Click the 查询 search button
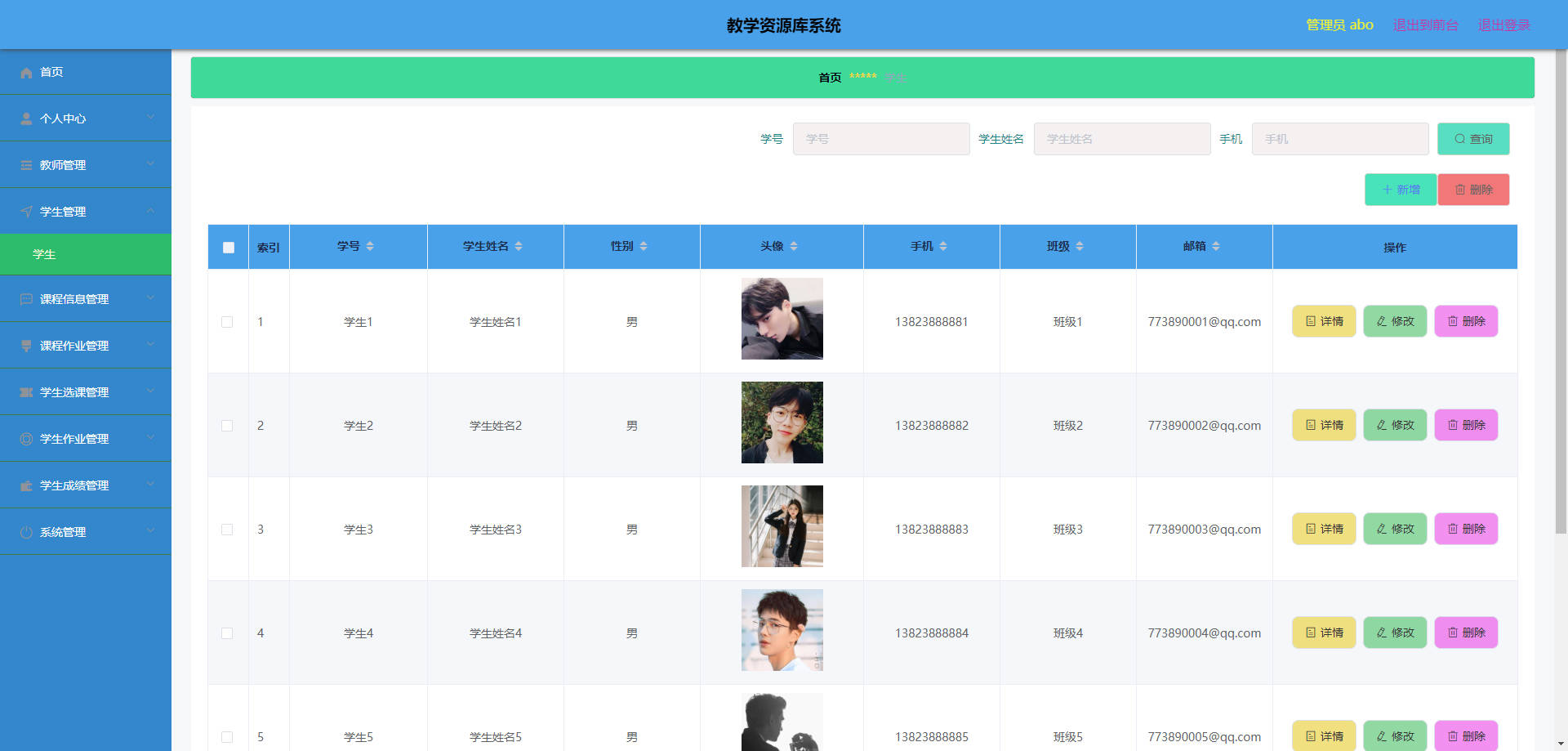This screenshot has height=751, width=1568. 1473,139
